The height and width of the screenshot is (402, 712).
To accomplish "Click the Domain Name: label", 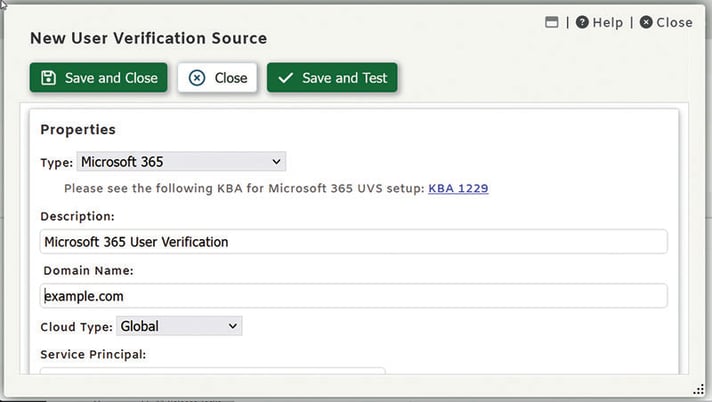I will coord(89,271).
